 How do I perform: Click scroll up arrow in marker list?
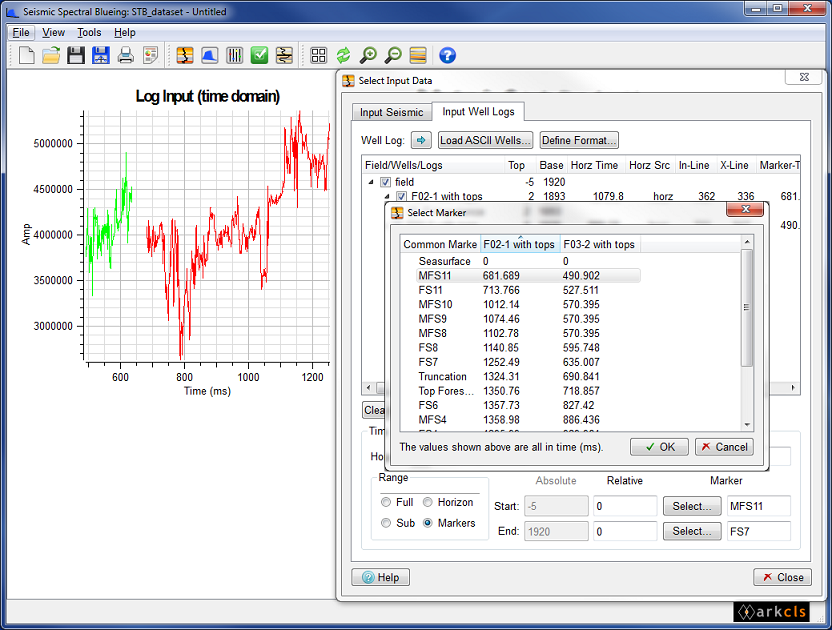[x=747, y=242]
